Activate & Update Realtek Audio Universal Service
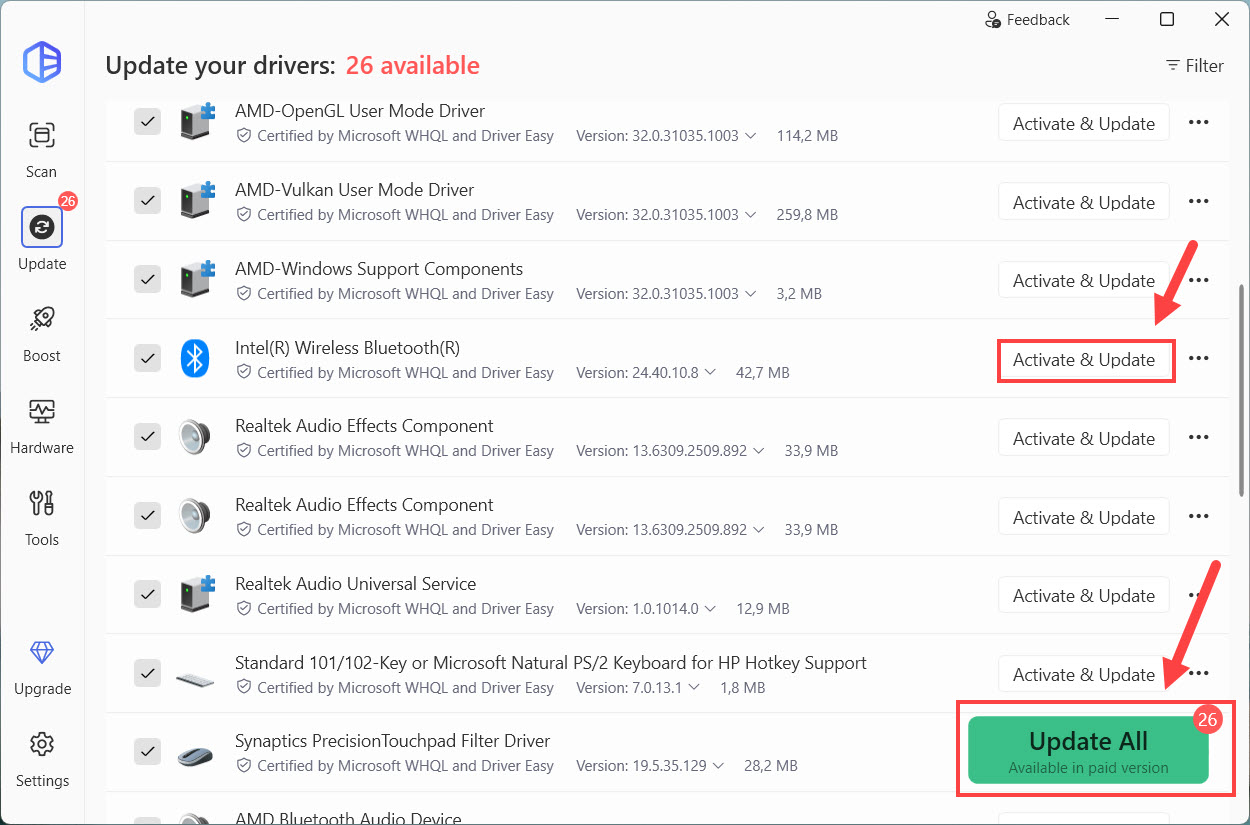Viewport: 1250px width, 825px height. click(x=1084, y=596)
